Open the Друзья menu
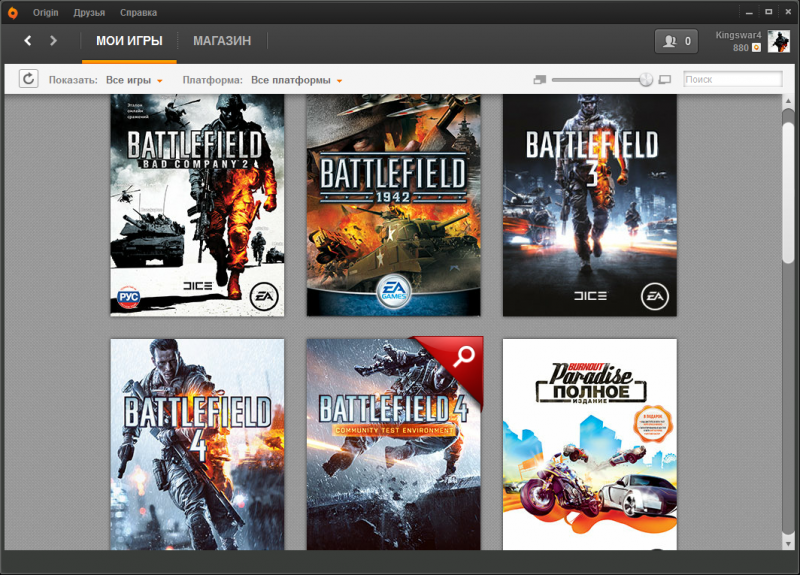Image resolution: width=800 pixels, height=575 pixels. 89,12
